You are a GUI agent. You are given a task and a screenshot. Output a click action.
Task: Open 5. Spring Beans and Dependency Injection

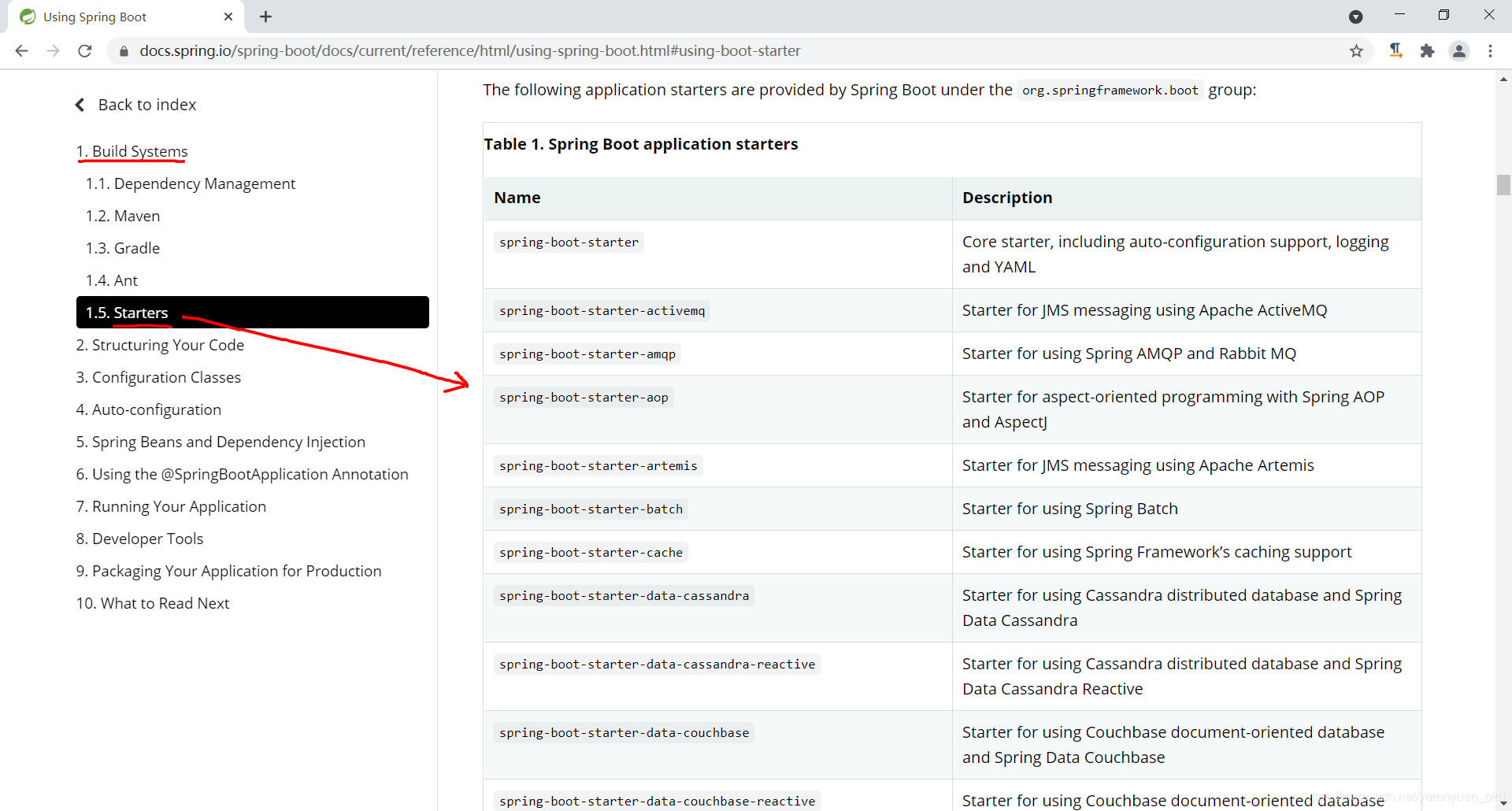tap(220, 442)
